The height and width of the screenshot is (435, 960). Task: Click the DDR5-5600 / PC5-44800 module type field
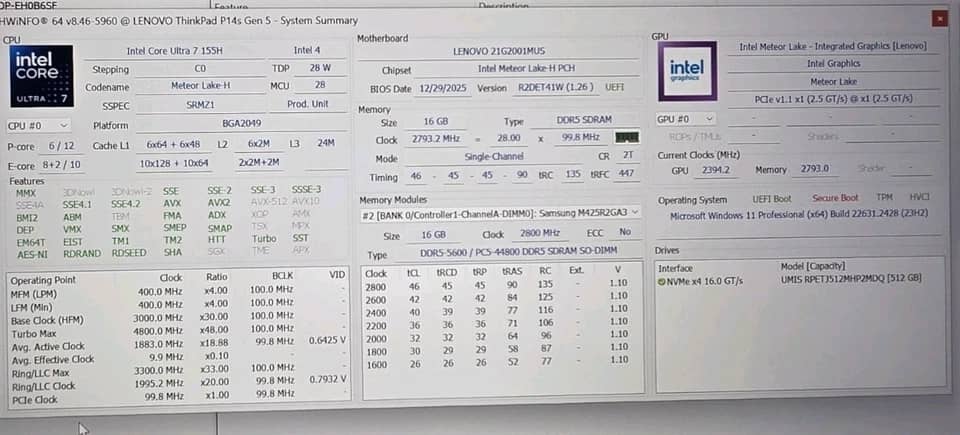519,251
